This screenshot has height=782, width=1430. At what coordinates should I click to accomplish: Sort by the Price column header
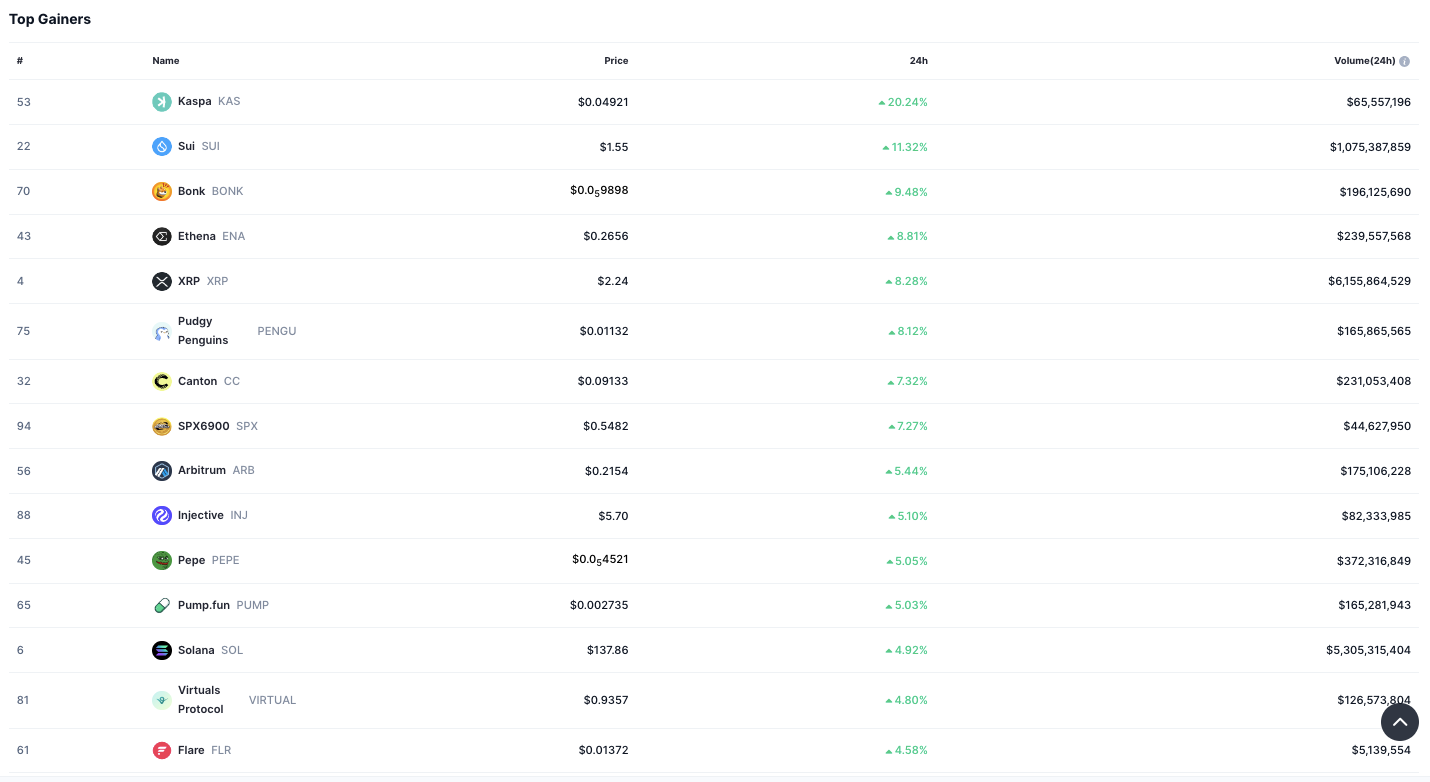click(x=616, y=61)
